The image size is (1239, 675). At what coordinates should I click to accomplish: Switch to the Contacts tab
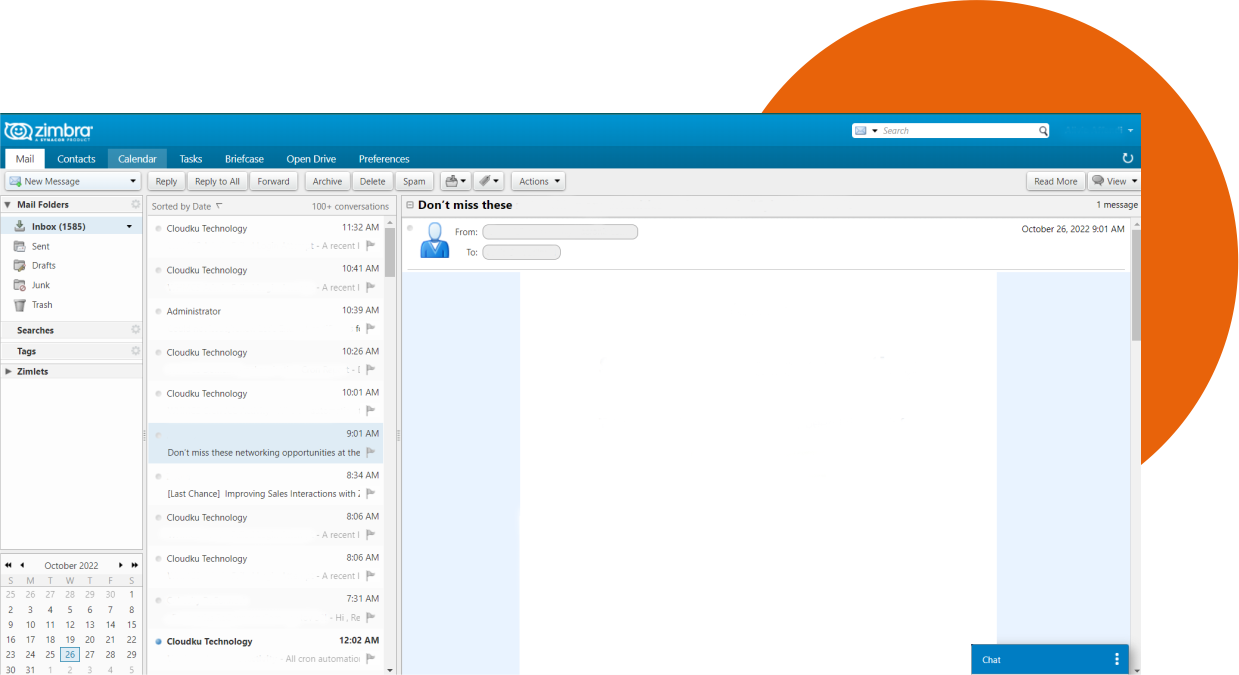(x=76, y=159)
